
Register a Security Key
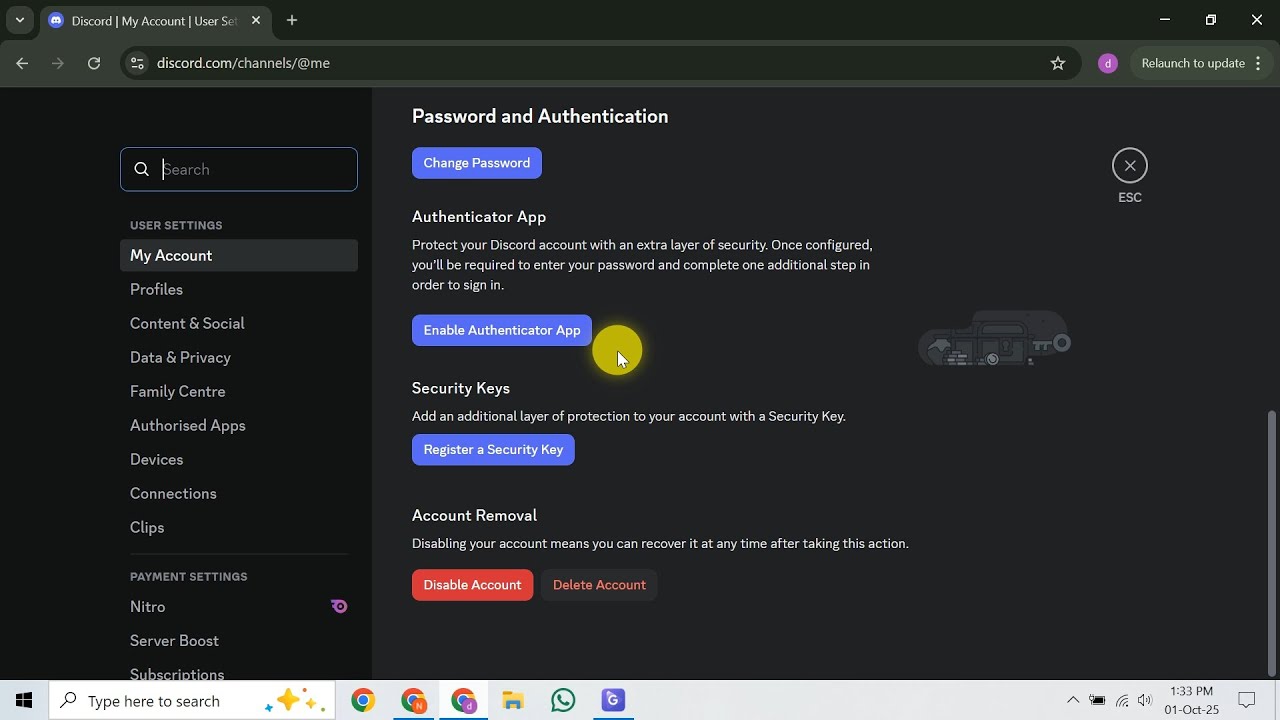tap(493, 449)
